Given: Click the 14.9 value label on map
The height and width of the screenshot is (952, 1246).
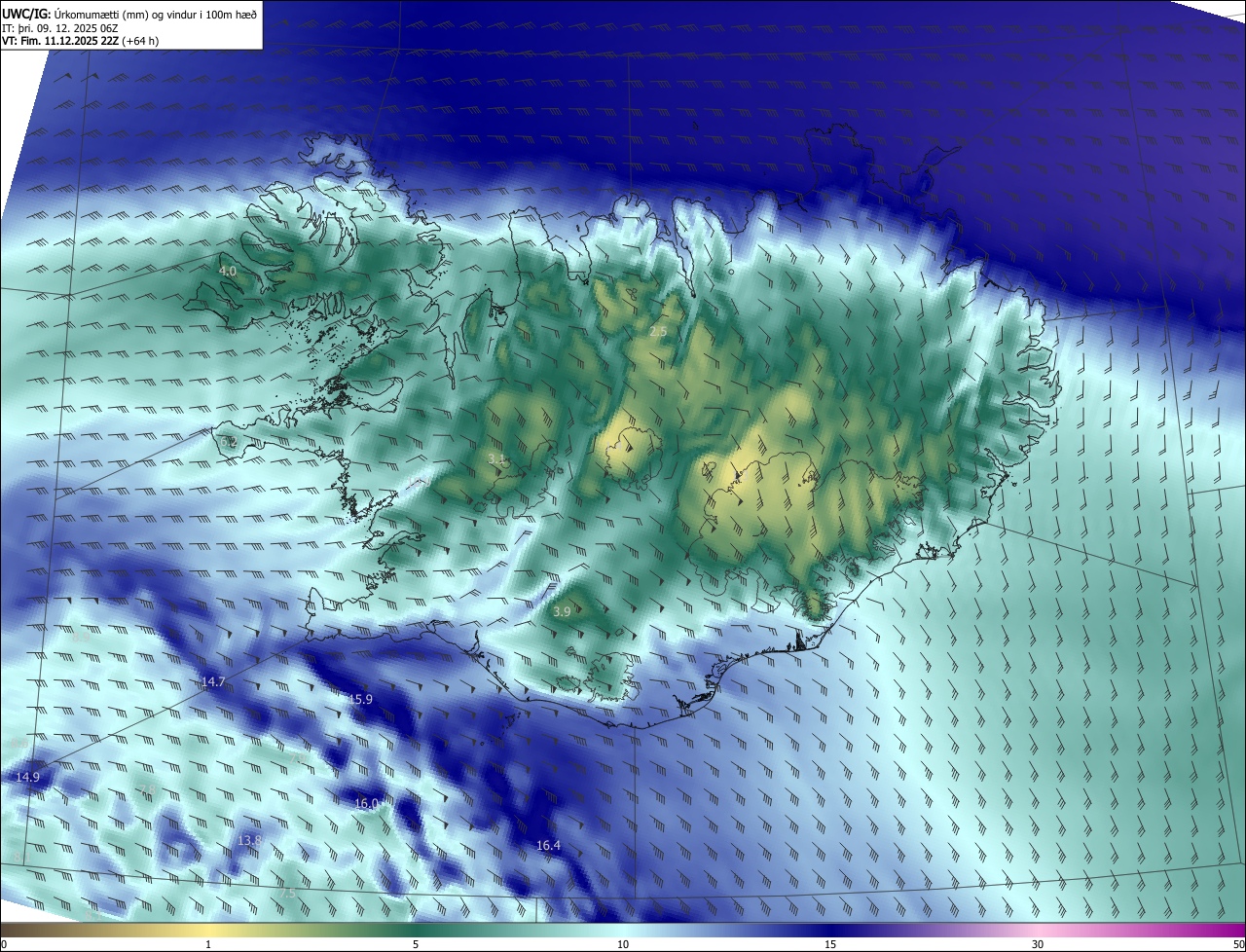Looking at the screenshot, I should tap(28, 777).
